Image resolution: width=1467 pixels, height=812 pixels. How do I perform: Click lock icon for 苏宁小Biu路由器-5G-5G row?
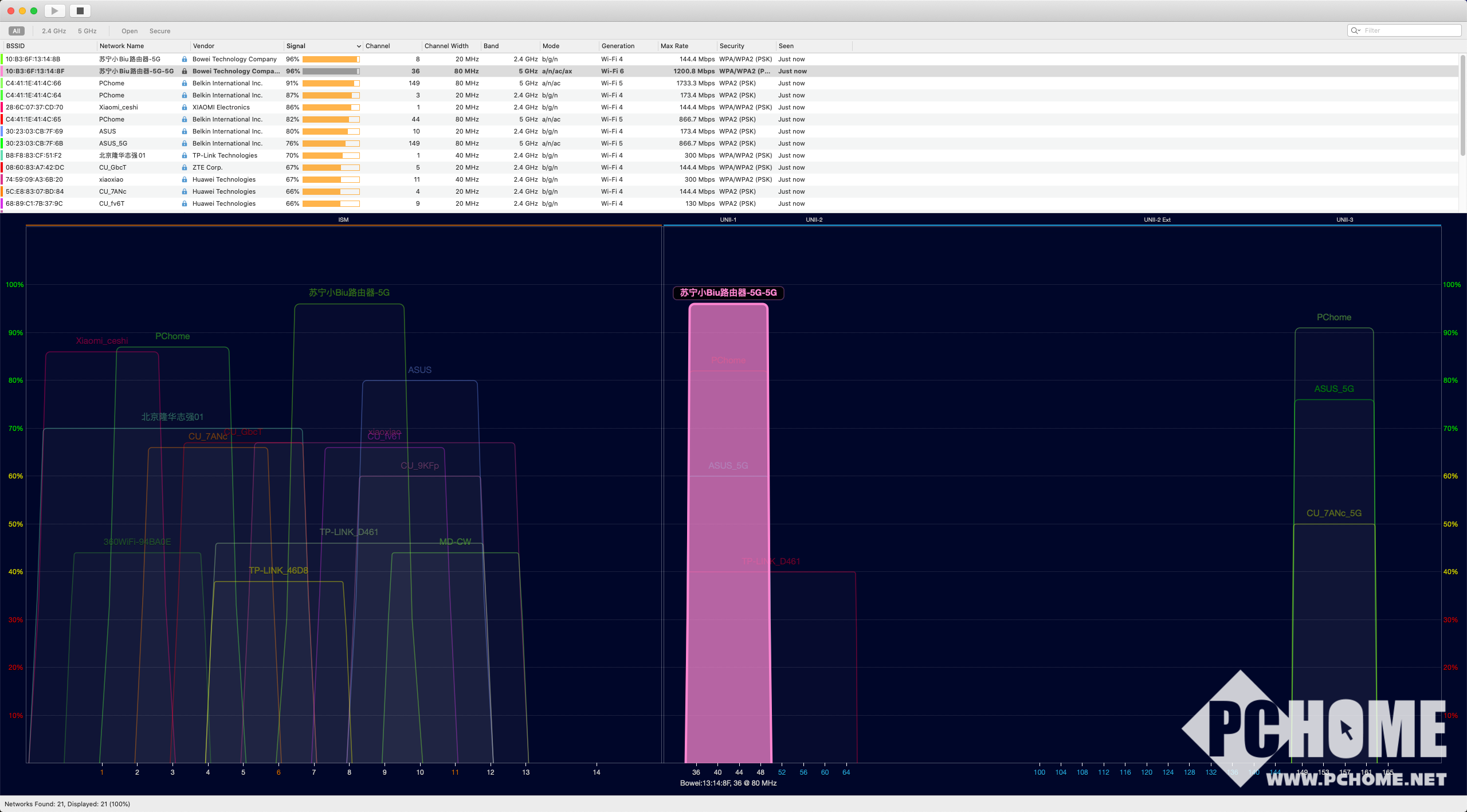(x=185, y=71)
